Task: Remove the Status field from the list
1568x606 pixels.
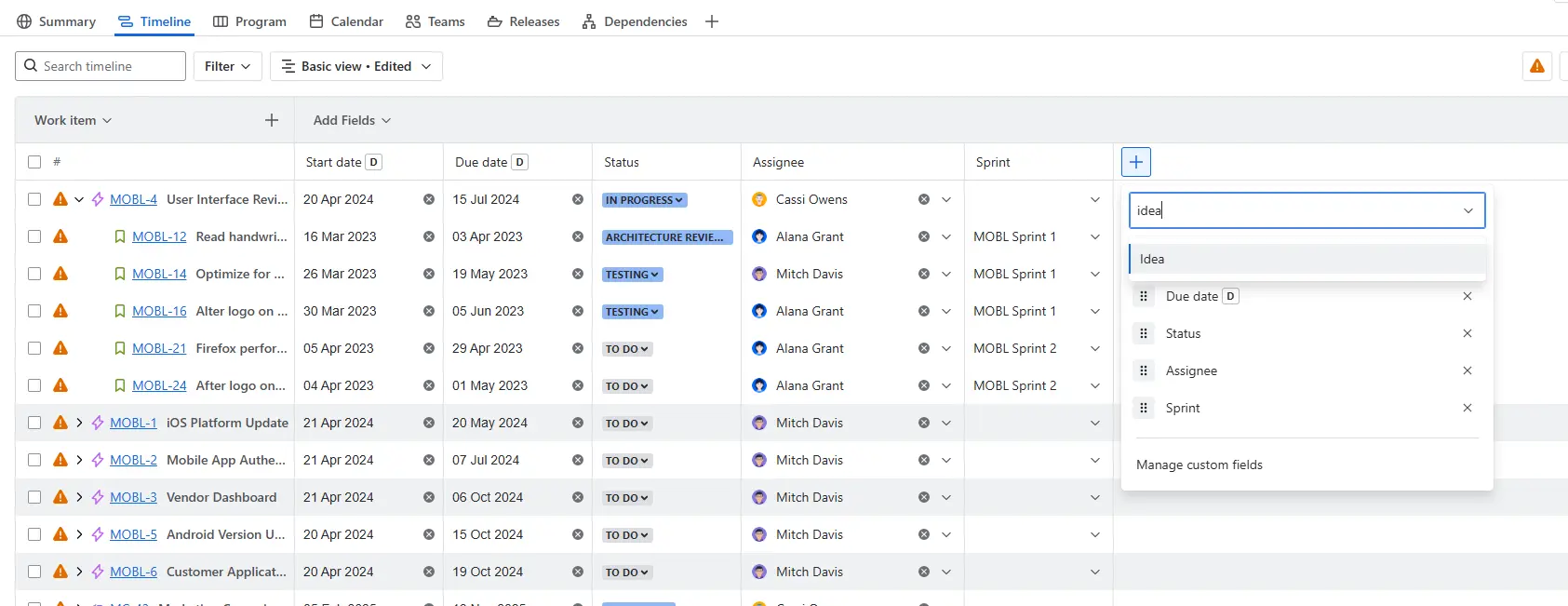Action: click(1467, 333)
